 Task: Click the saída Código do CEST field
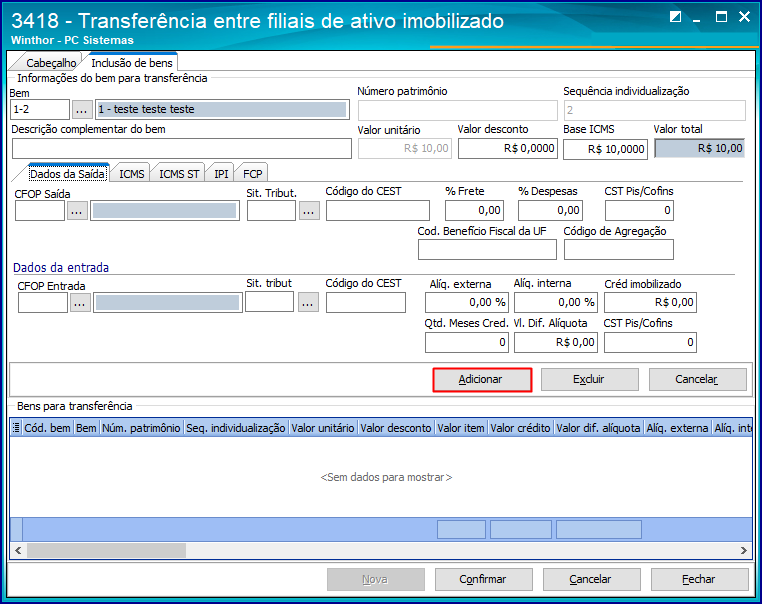(x=378, y=210)
